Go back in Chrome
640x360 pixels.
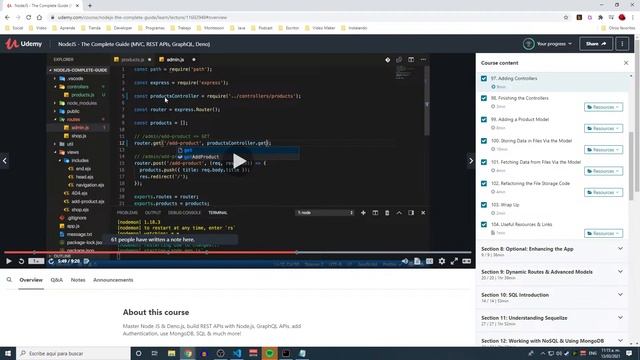click(x=7, y=18)
